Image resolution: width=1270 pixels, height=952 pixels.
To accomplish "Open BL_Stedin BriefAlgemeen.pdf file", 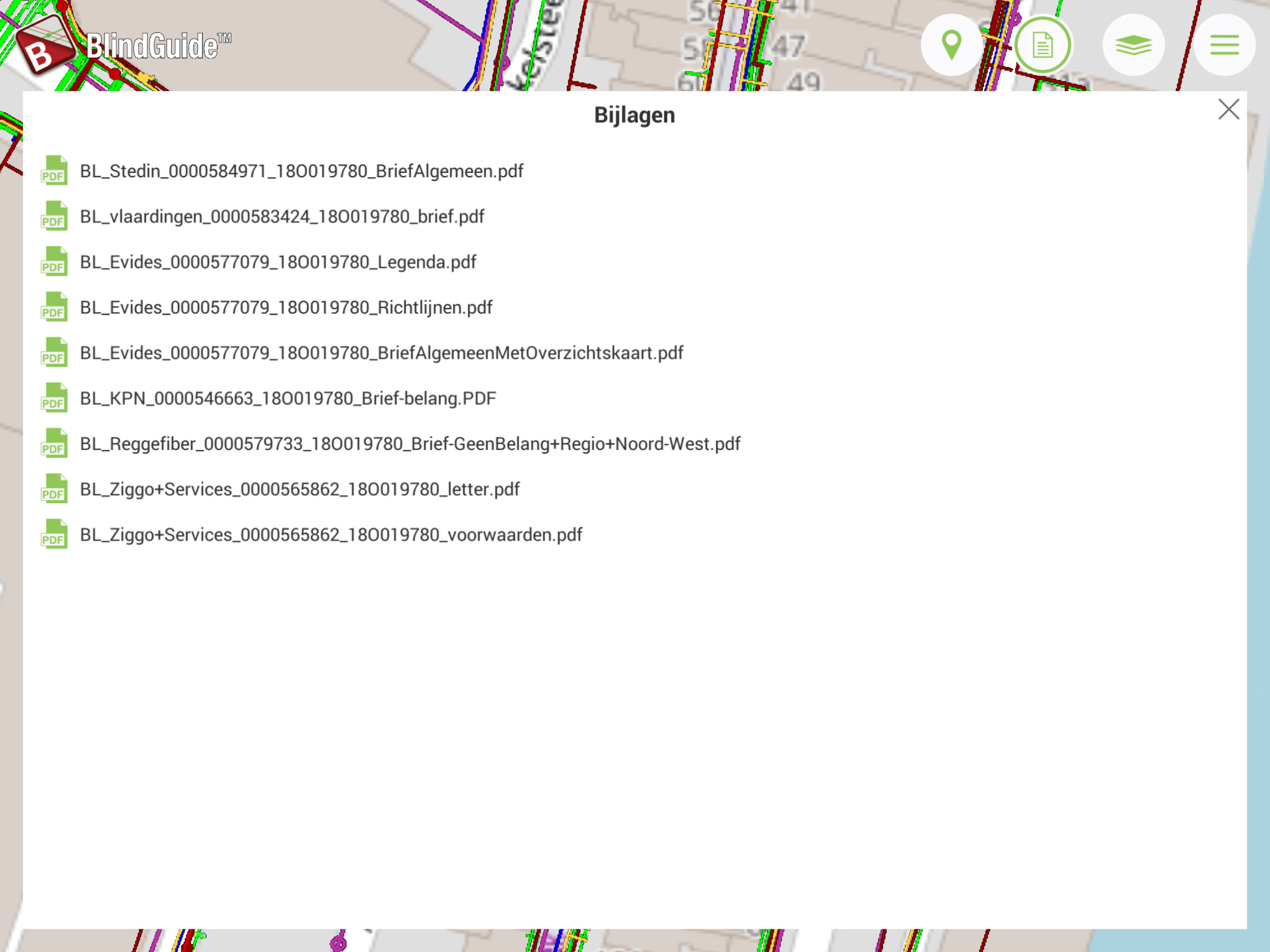I will point(301,171).
